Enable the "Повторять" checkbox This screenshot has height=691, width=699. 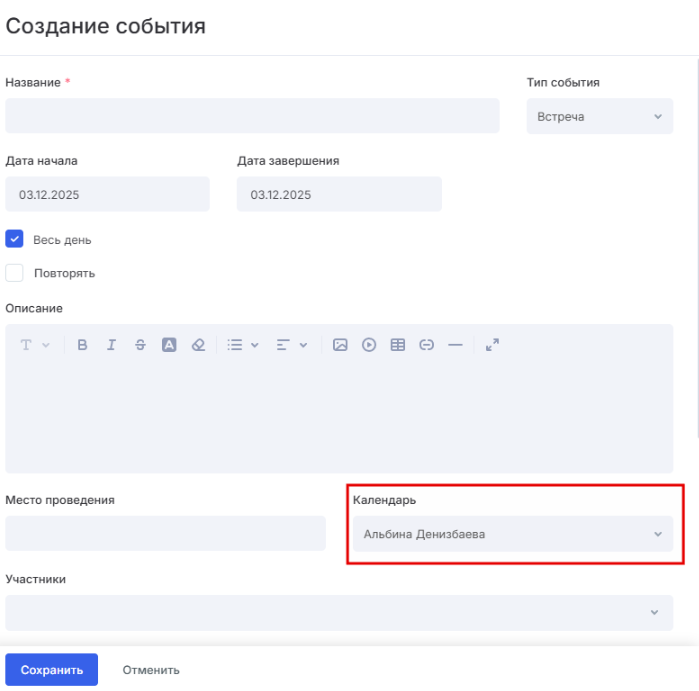pyautogui.click(x=15, y=273)
